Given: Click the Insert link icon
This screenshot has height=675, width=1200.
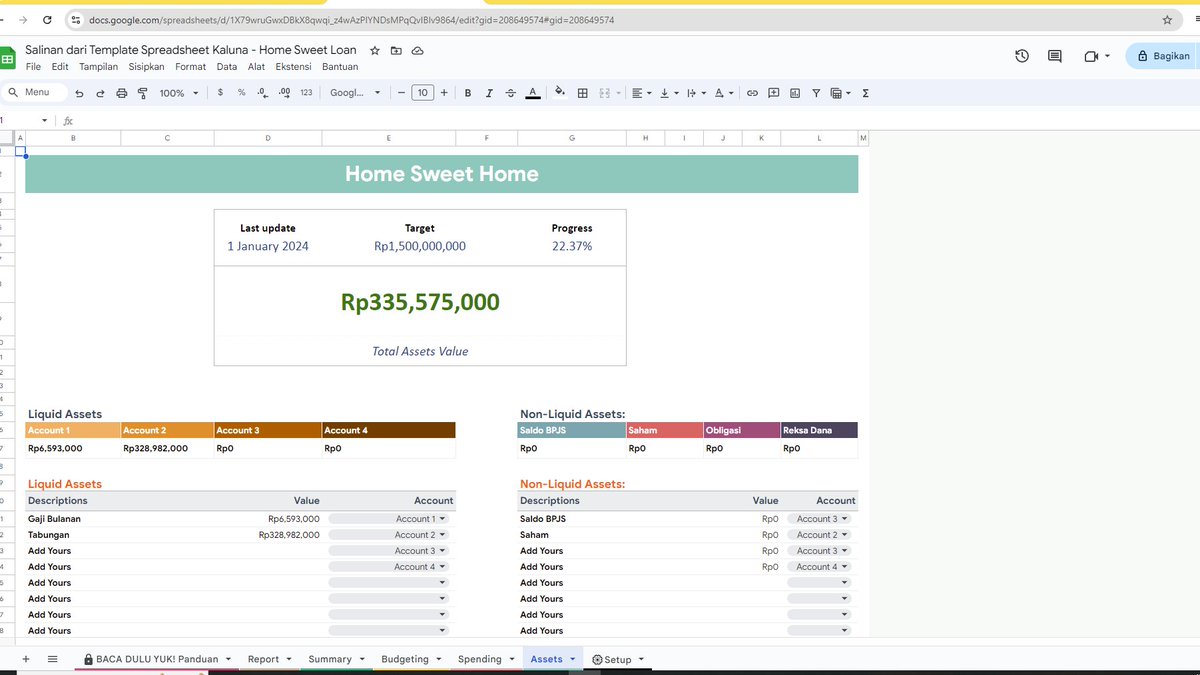Looking at the screenshot, I should click(753, 93).
